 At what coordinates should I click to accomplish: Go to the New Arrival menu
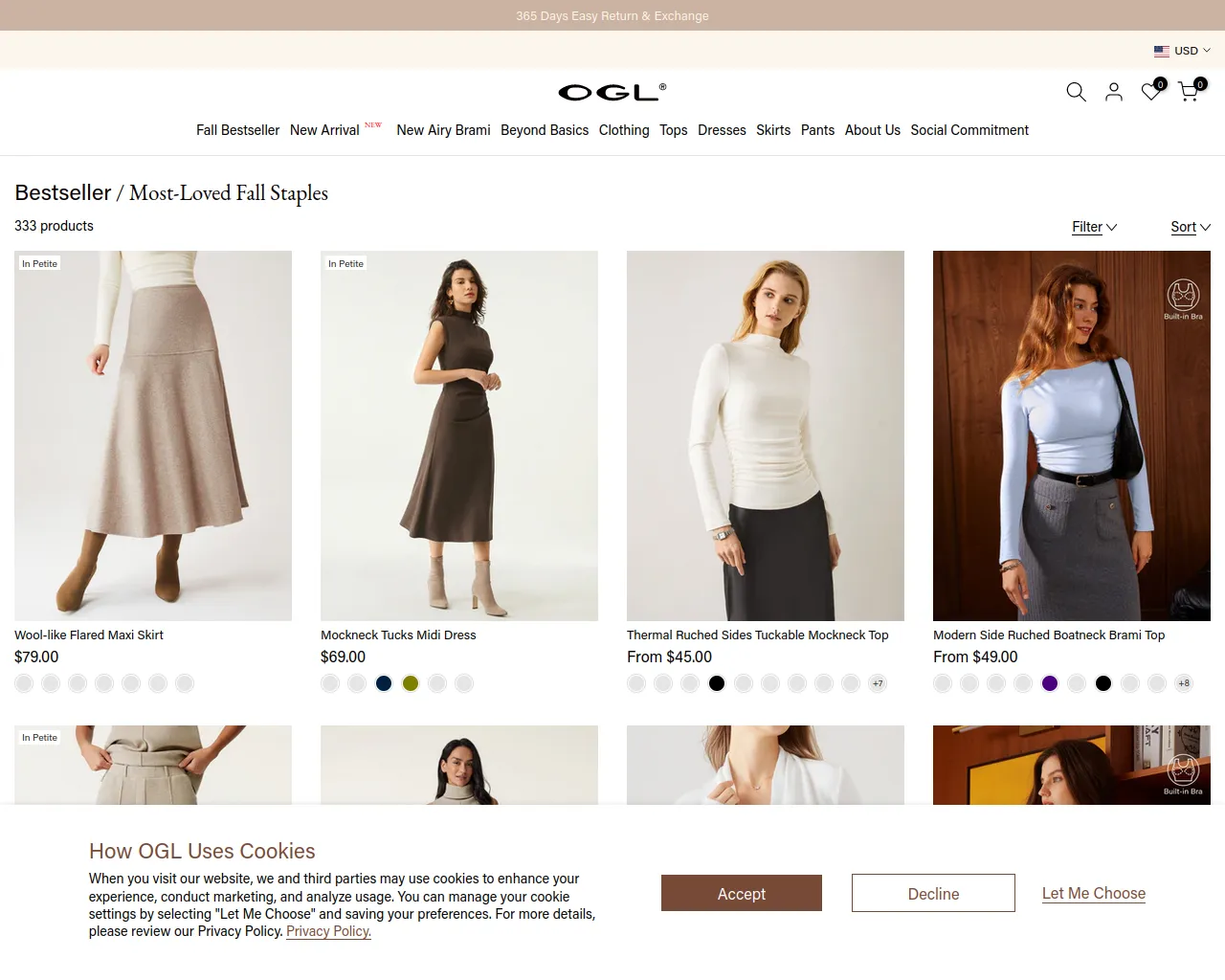(324, 130)
